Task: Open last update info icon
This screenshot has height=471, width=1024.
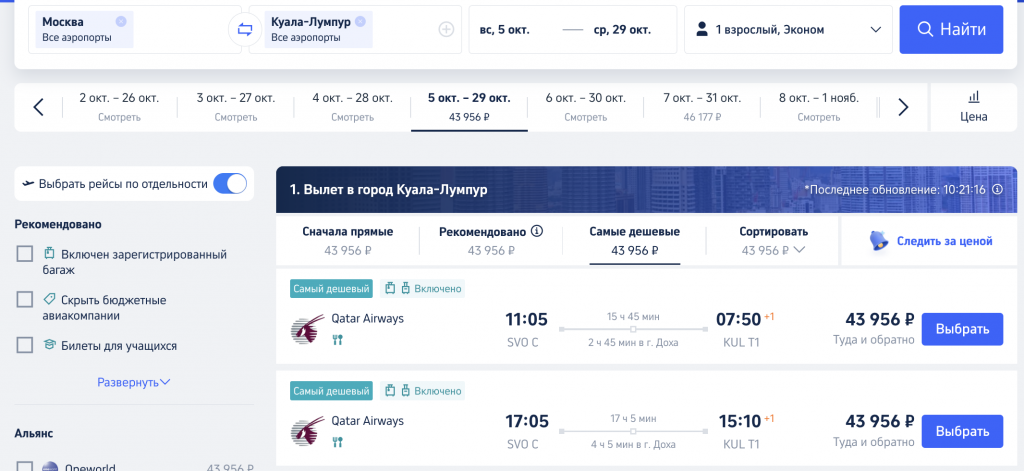Action: pyautogui.click(x=997, y=189)
